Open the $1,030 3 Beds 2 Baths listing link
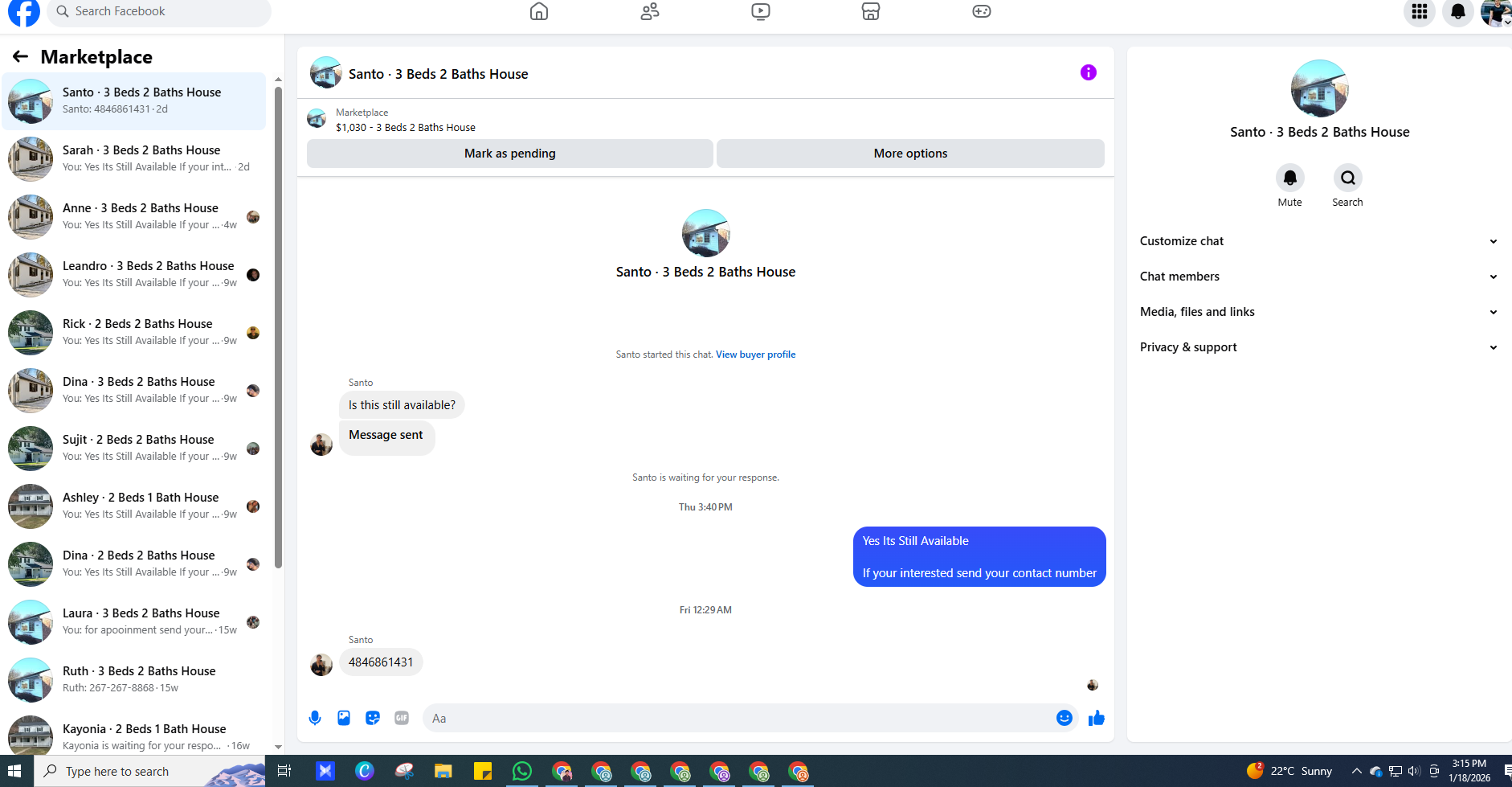The image size is (1512, 787). pos(406,128)
